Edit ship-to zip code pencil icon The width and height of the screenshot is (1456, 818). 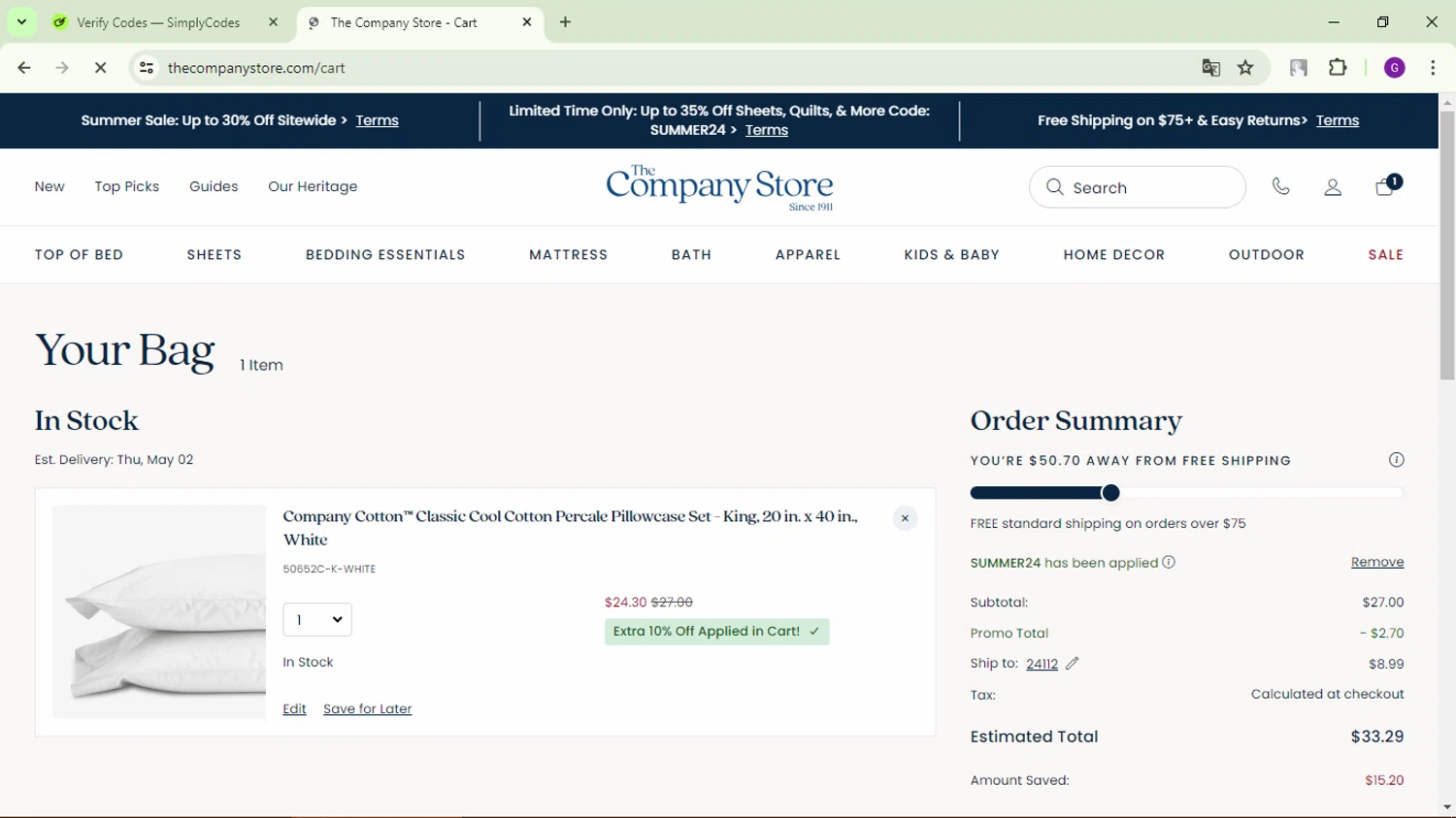click(1072, 664)
